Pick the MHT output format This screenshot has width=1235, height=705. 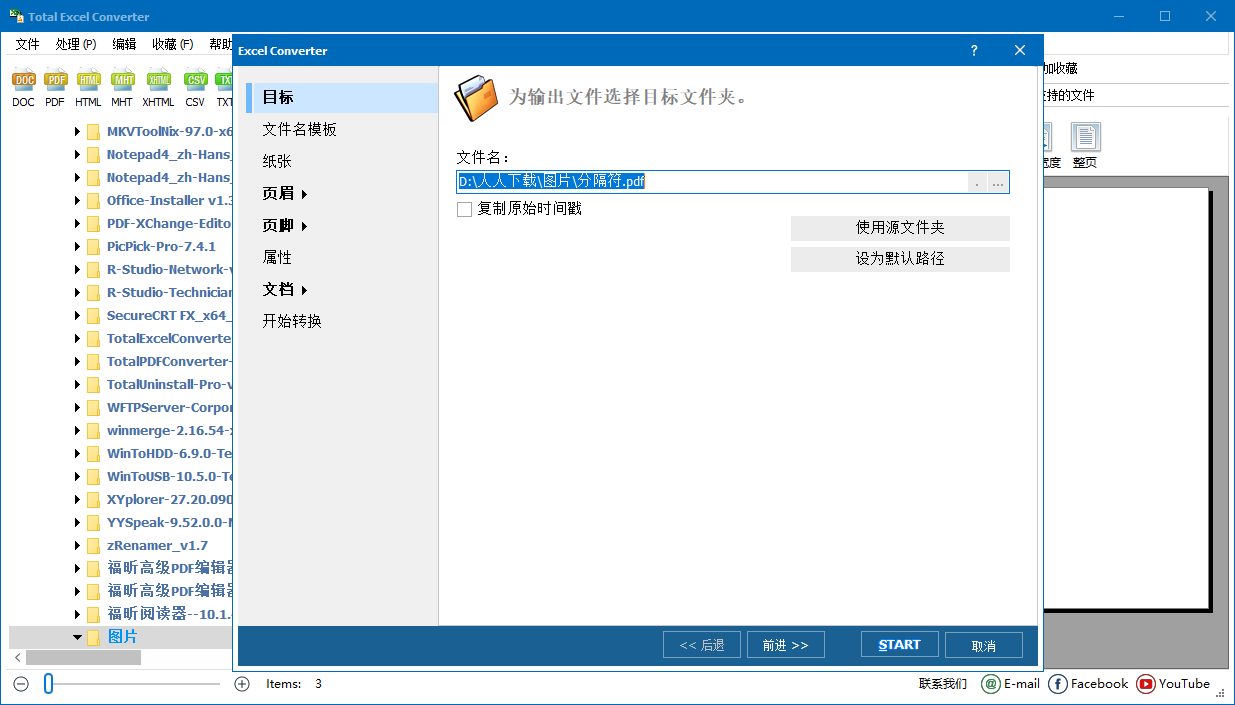pos(122,82)
